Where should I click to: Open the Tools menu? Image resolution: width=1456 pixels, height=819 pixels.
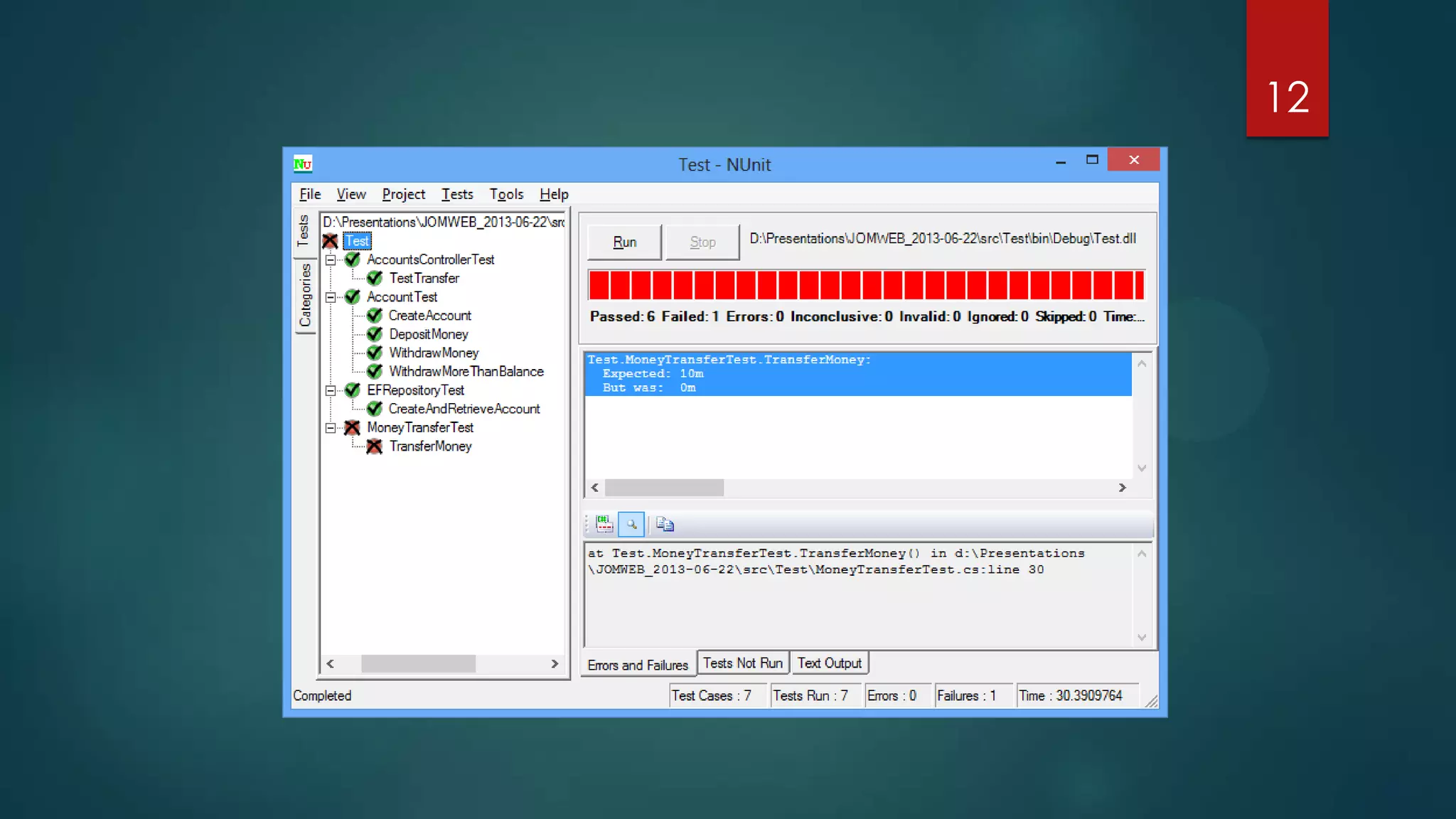click(x=505, y=194)
